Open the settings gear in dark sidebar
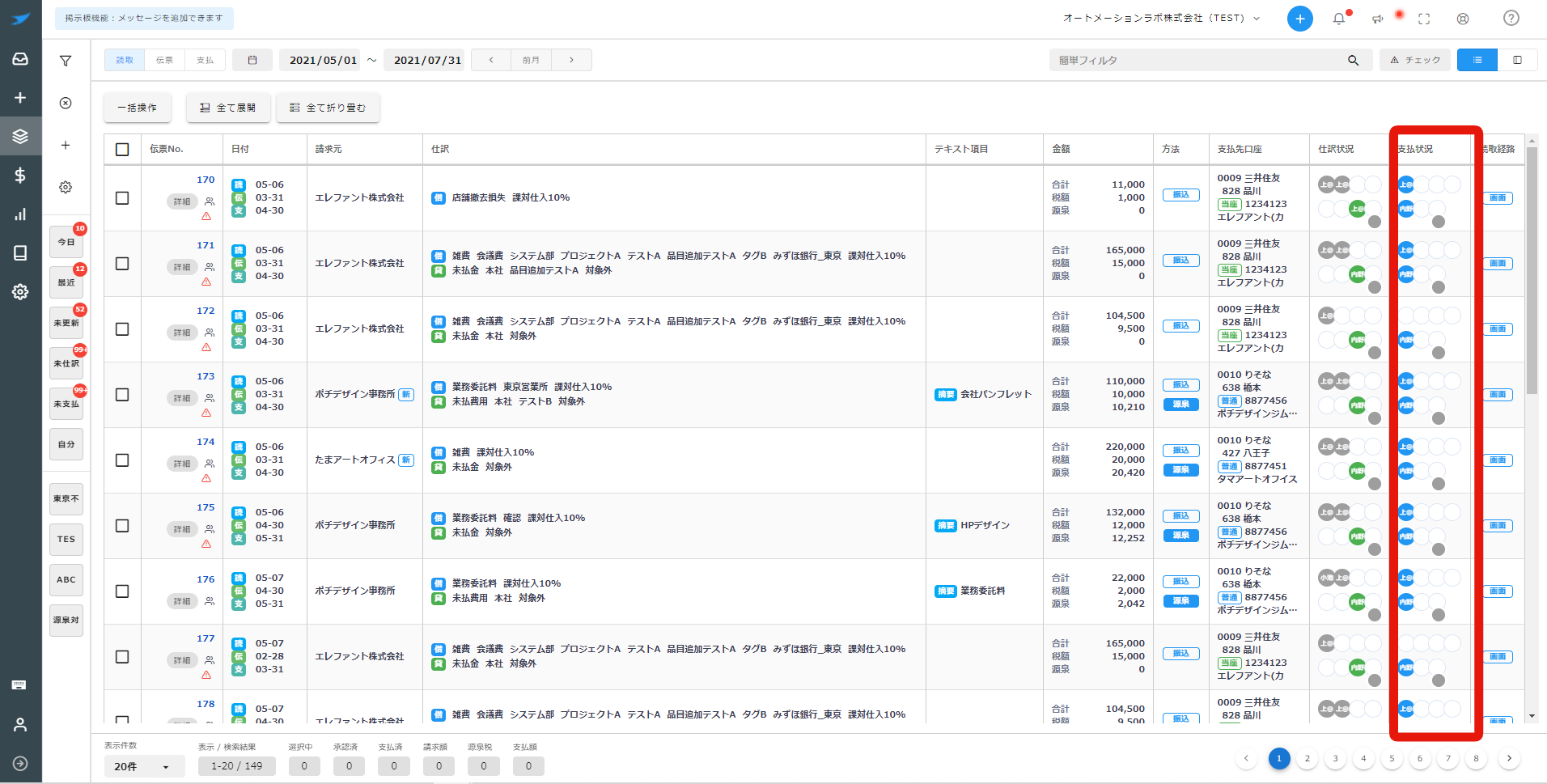1547x784 pixels. click(20, 292)
